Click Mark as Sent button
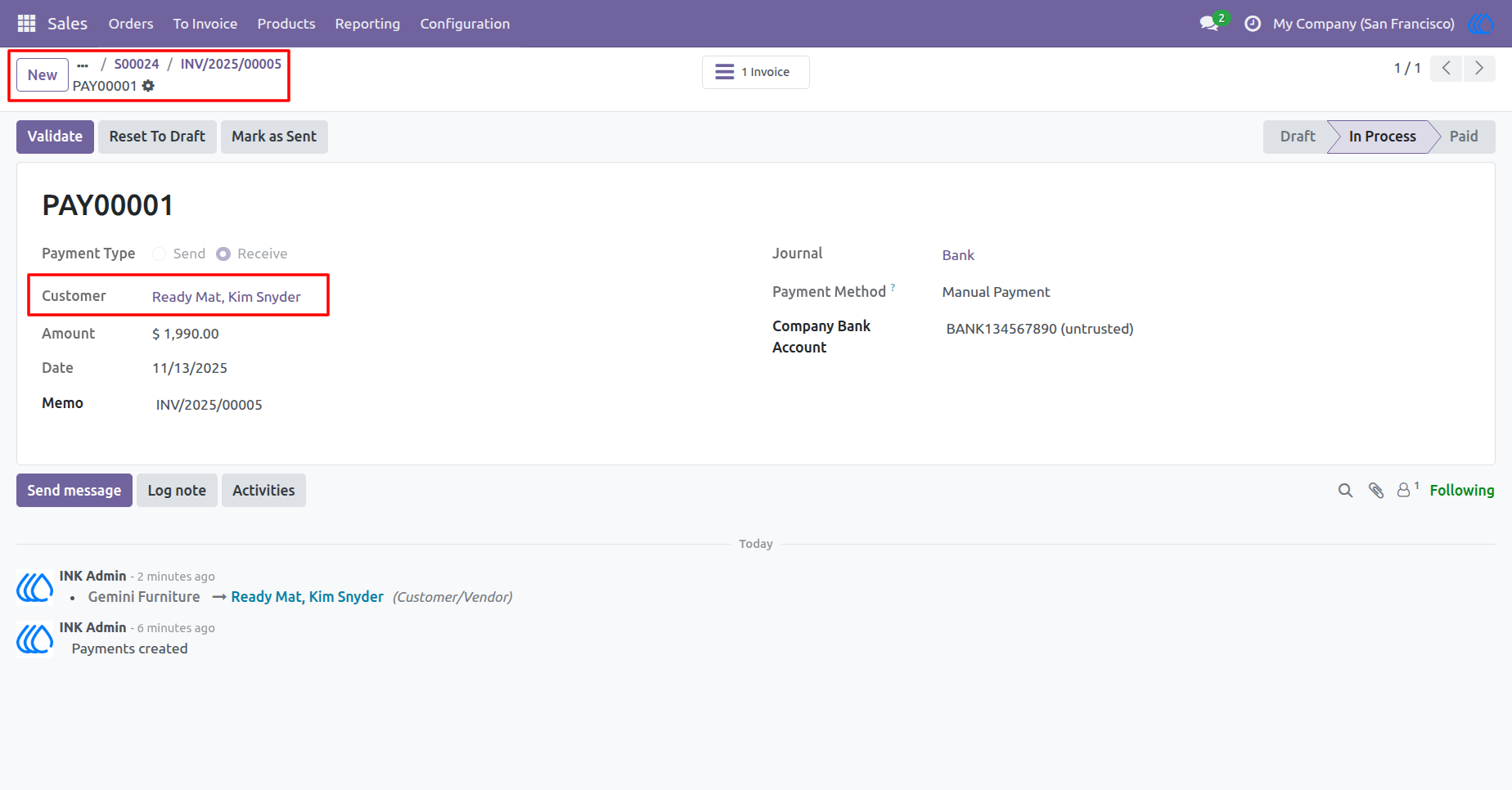The height and width of the screenshot is (790, 1512). 274,137
